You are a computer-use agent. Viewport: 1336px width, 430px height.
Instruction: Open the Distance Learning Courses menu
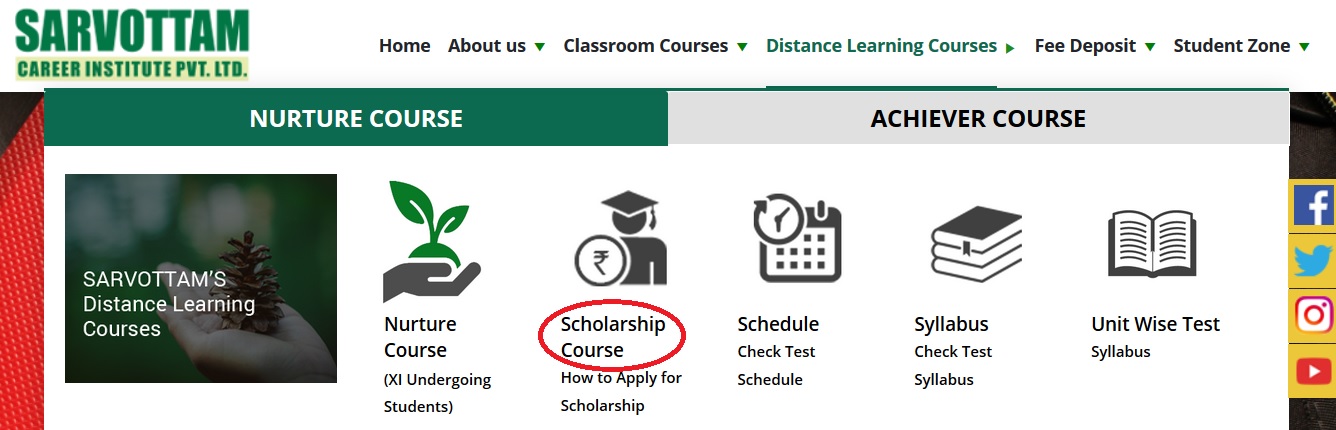(x=881, y=46)
